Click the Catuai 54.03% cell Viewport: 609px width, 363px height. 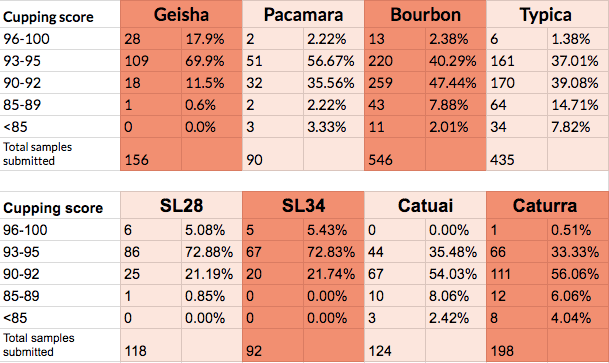[x=456, y=274]
